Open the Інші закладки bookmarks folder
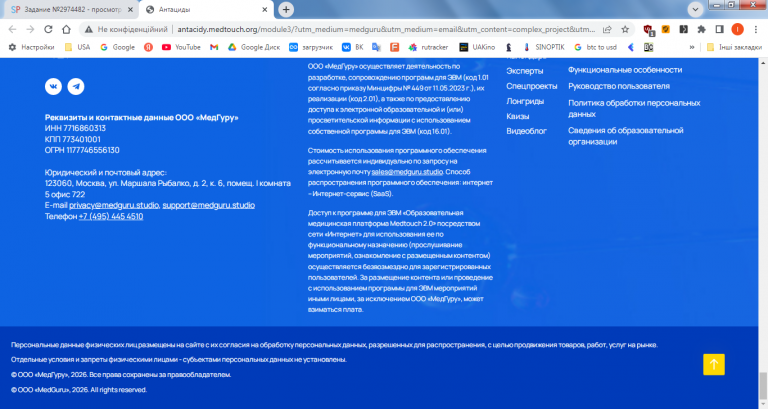The image size is (768, 409). click(x=734, y=47)
